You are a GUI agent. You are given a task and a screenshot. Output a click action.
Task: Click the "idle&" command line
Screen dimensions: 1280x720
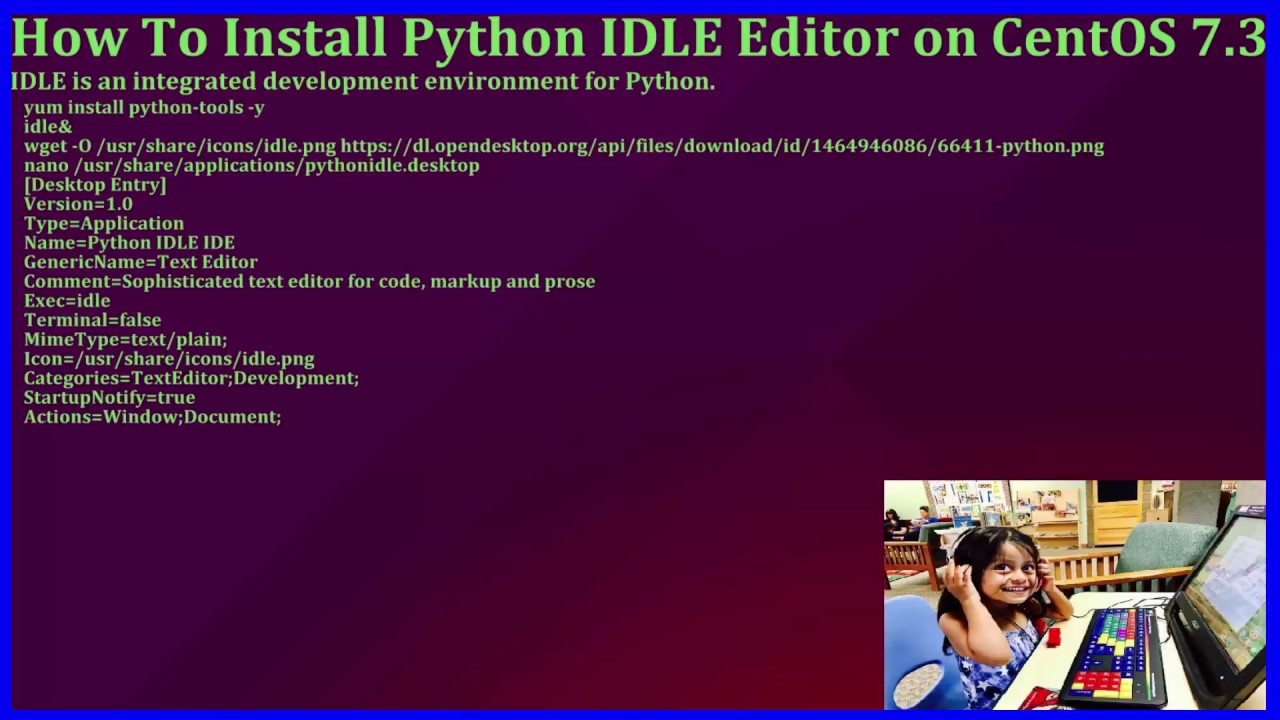[48, 126]
